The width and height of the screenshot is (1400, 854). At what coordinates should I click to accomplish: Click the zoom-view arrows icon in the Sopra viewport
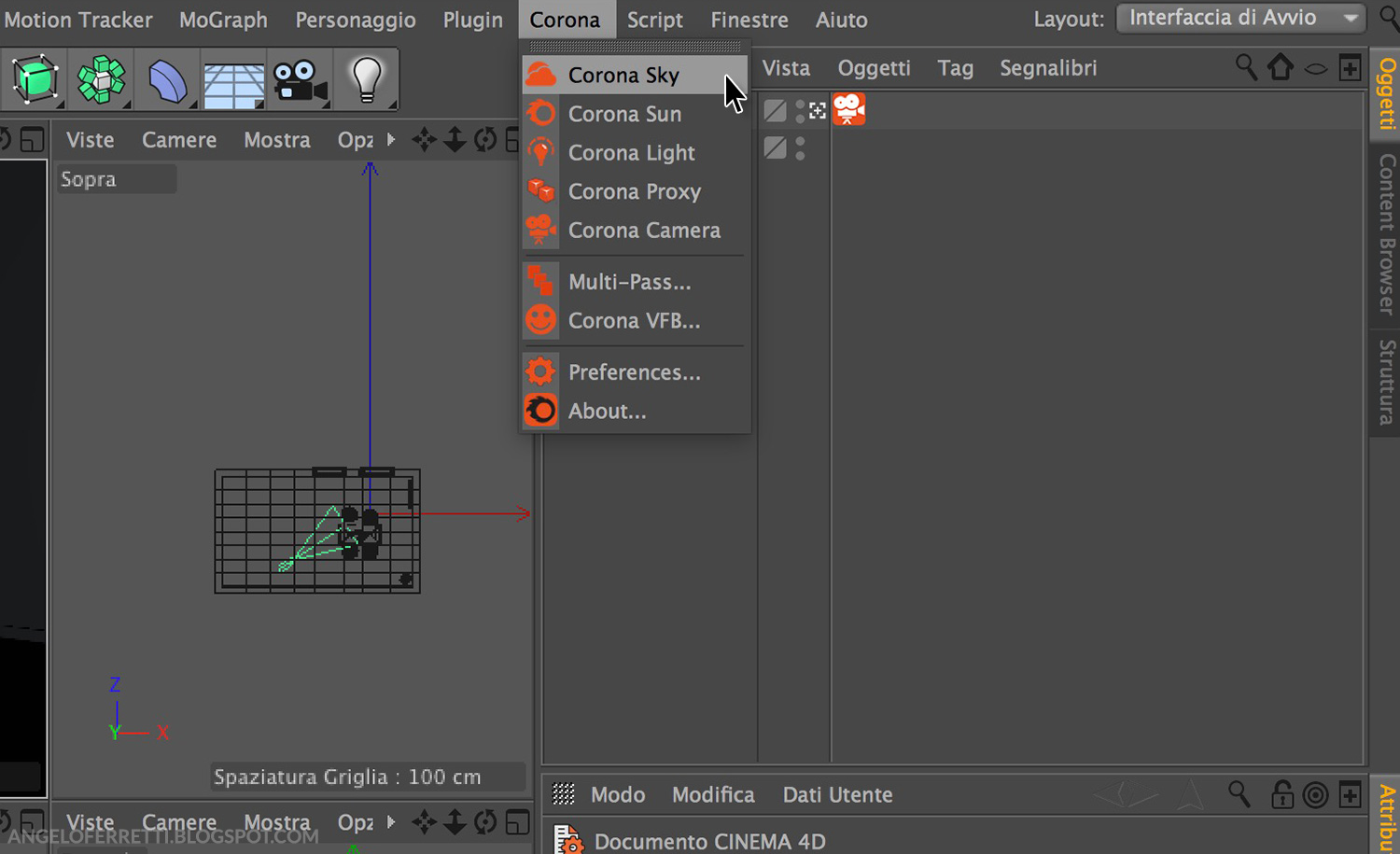(x=455, y=140)
